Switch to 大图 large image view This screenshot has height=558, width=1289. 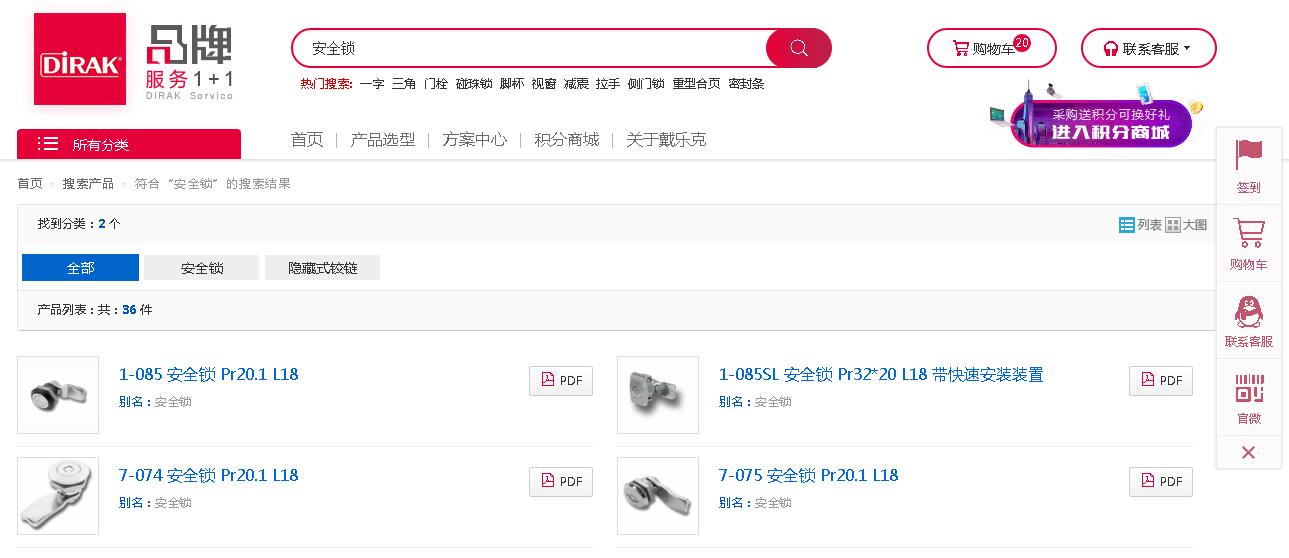click(x=1186, y=225)
